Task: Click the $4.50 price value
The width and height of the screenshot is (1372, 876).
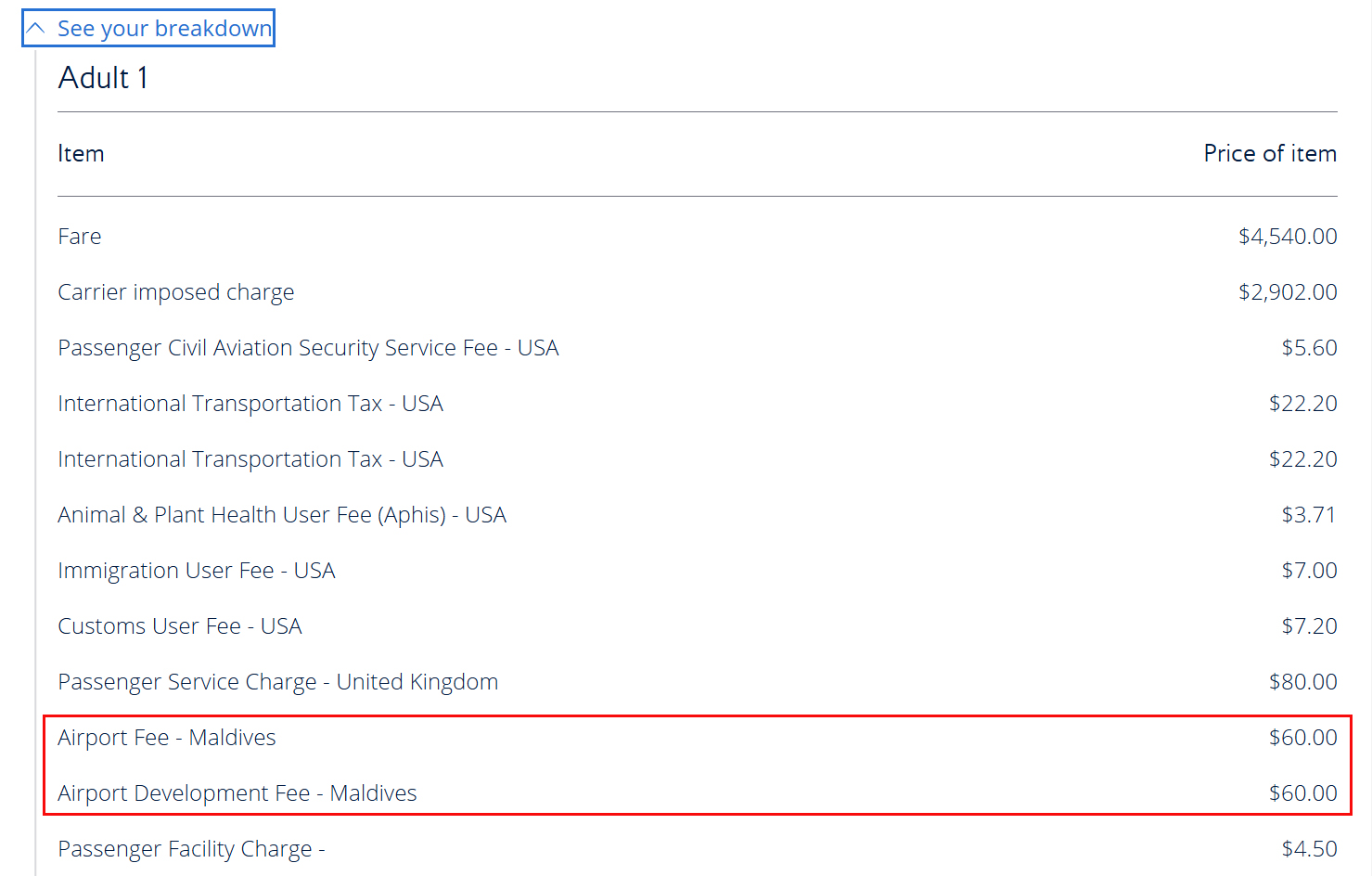Action: [x=1309, y=849]
